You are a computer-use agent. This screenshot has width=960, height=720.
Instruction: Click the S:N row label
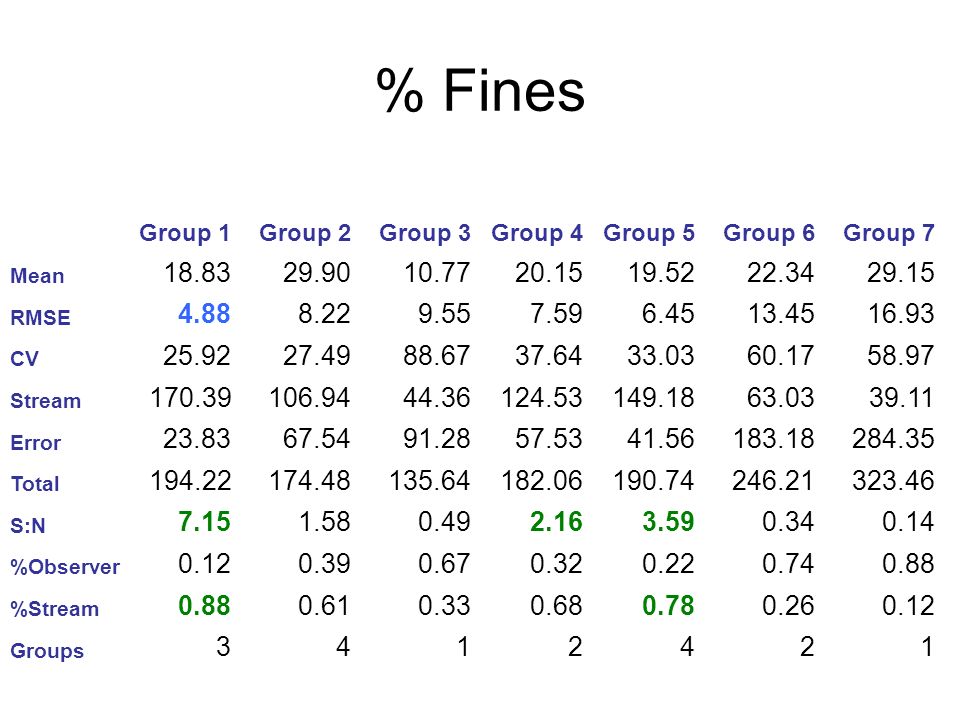(28, 525)
